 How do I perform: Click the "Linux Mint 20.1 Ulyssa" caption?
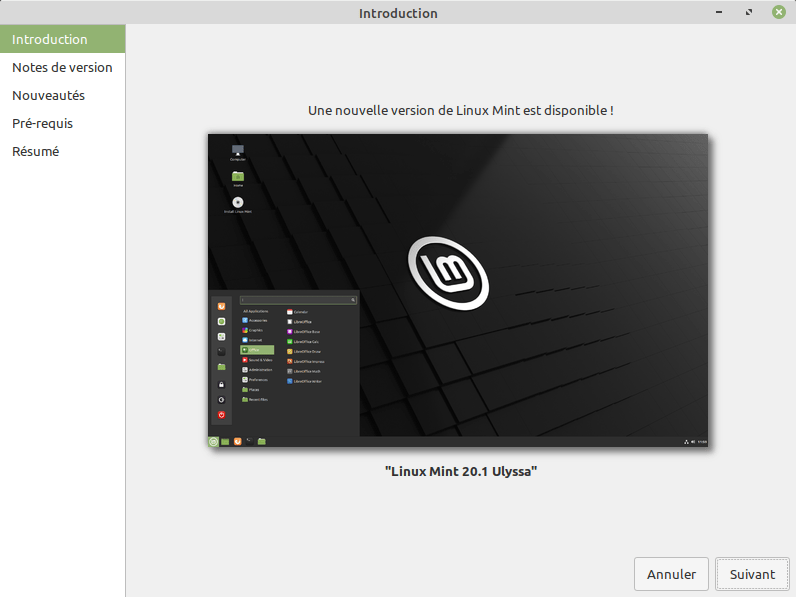tap(461, 471)
